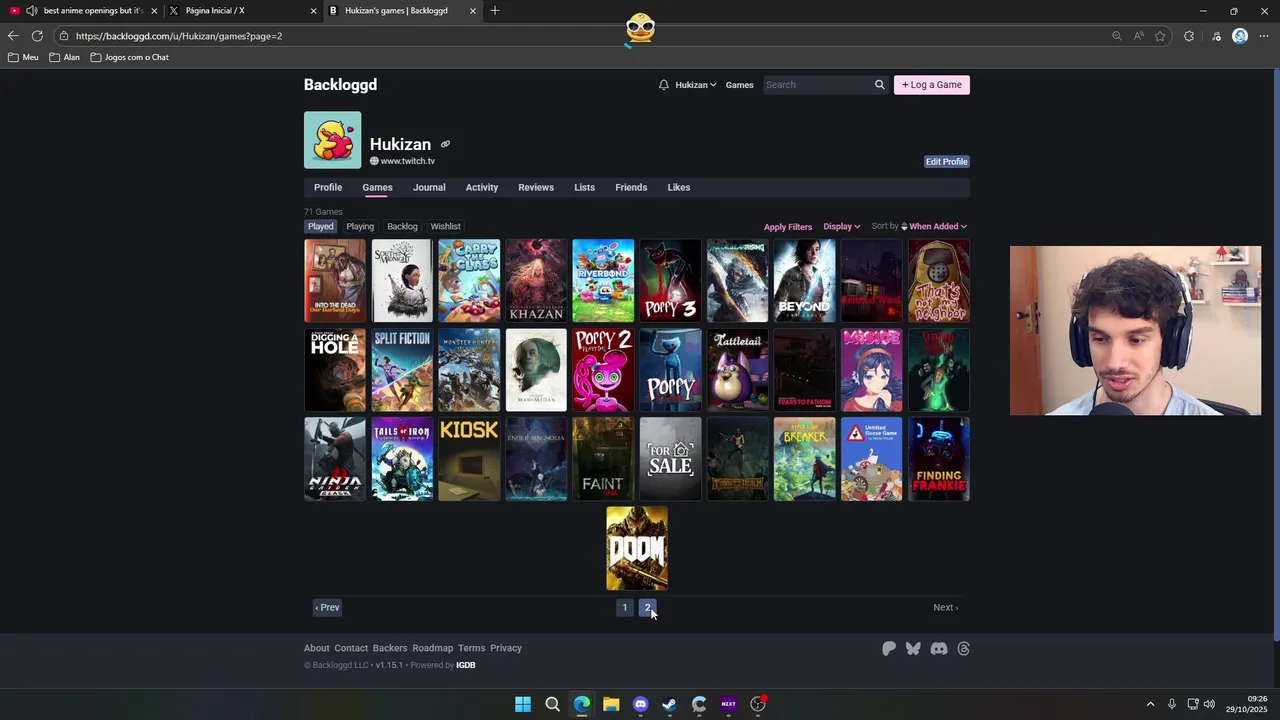Open the Games link in header
Viewport: 1280px width, 720px height.
[x=740, y=85]
